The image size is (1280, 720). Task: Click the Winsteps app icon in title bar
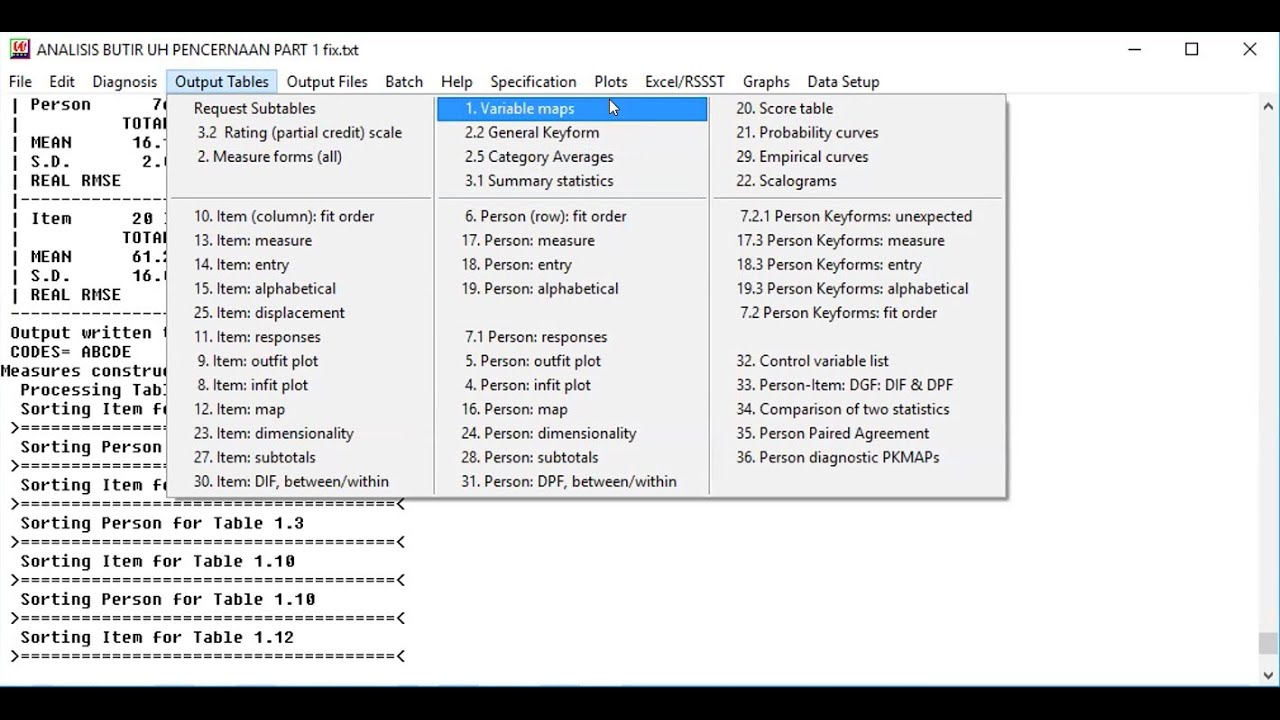click(19, 49)
